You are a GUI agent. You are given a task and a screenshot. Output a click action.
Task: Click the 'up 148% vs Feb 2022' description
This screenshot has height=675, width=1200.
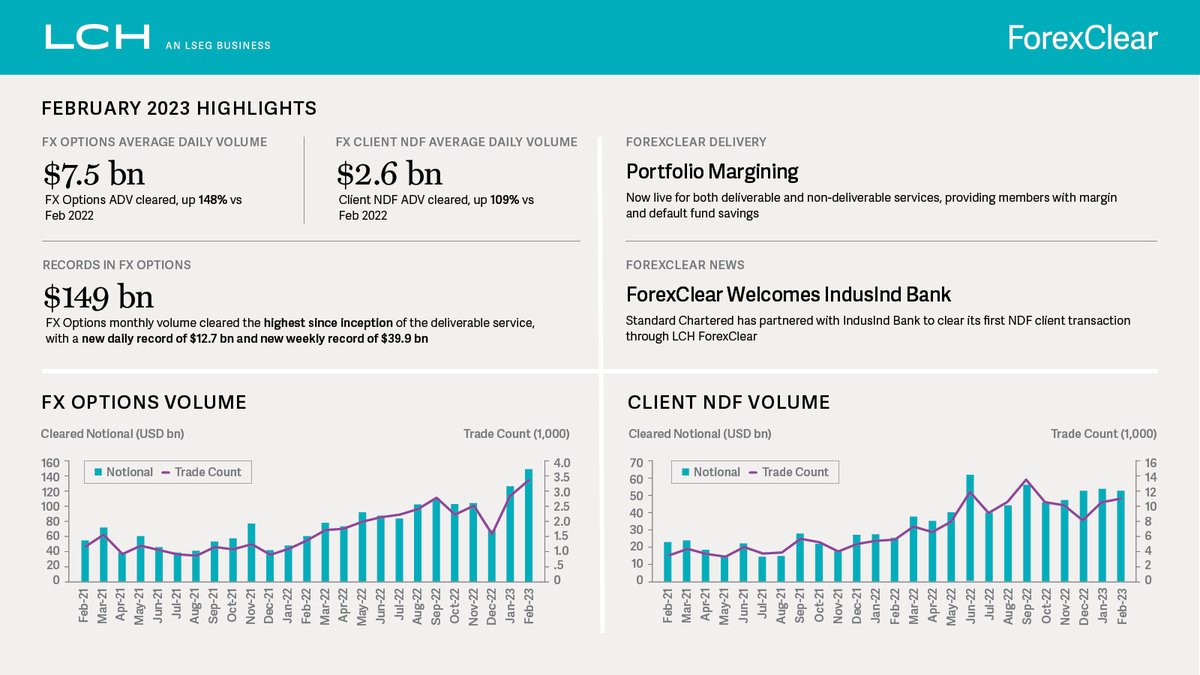144,207
